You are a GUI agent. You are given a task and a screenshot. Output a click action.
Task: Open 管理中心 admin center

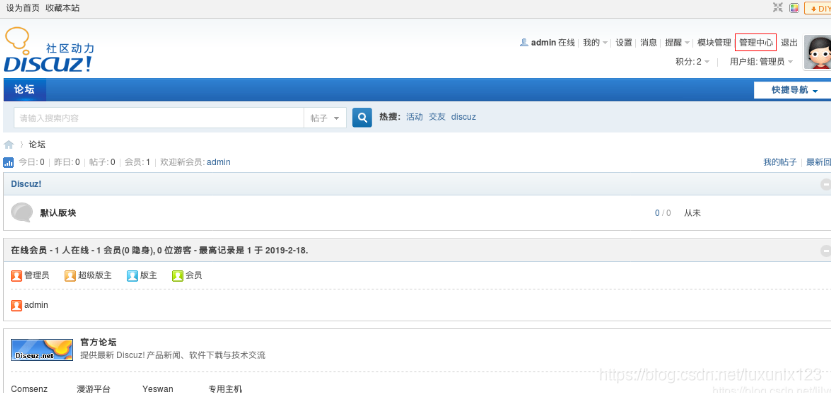tap(756, 42)
